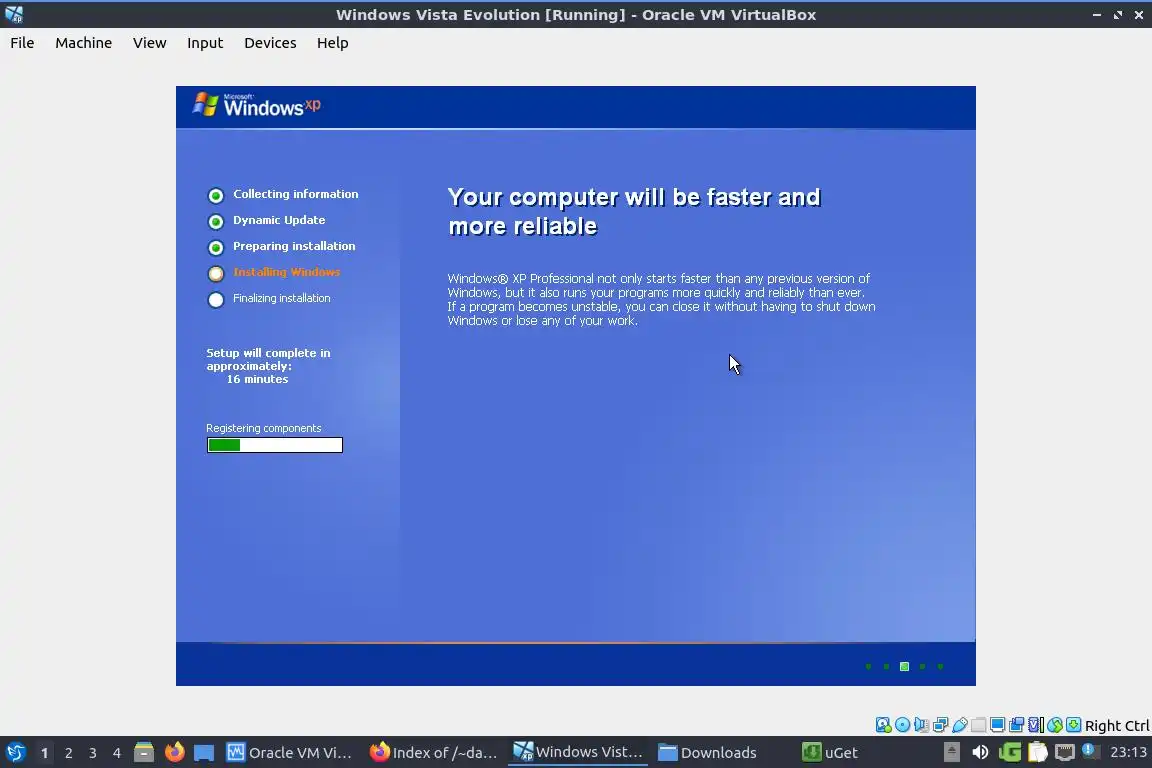Click the Preparing installation step bullet
1152x768 pixels.
tap(215, 248)
